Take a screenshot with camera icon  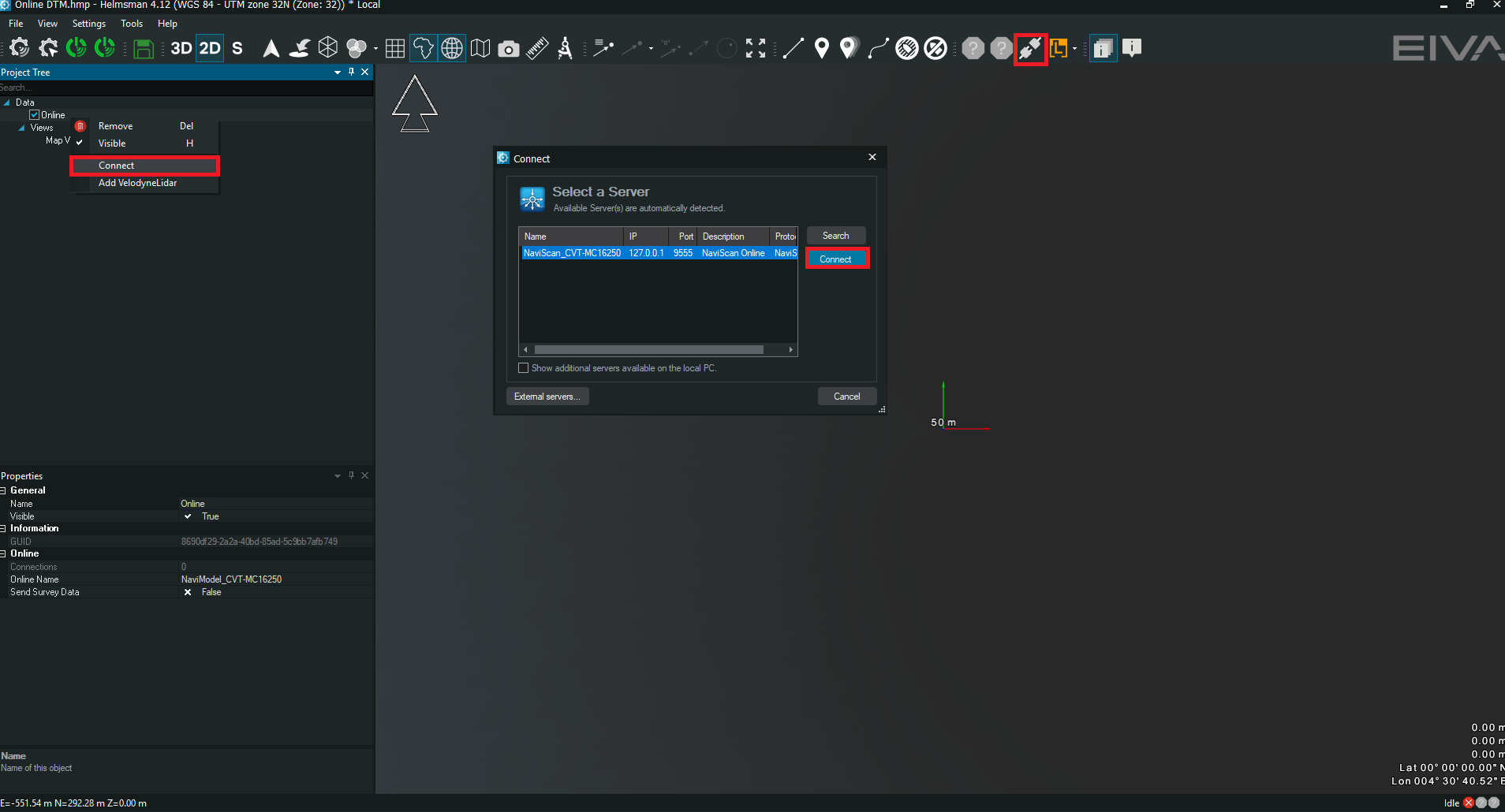click(509, 49)
